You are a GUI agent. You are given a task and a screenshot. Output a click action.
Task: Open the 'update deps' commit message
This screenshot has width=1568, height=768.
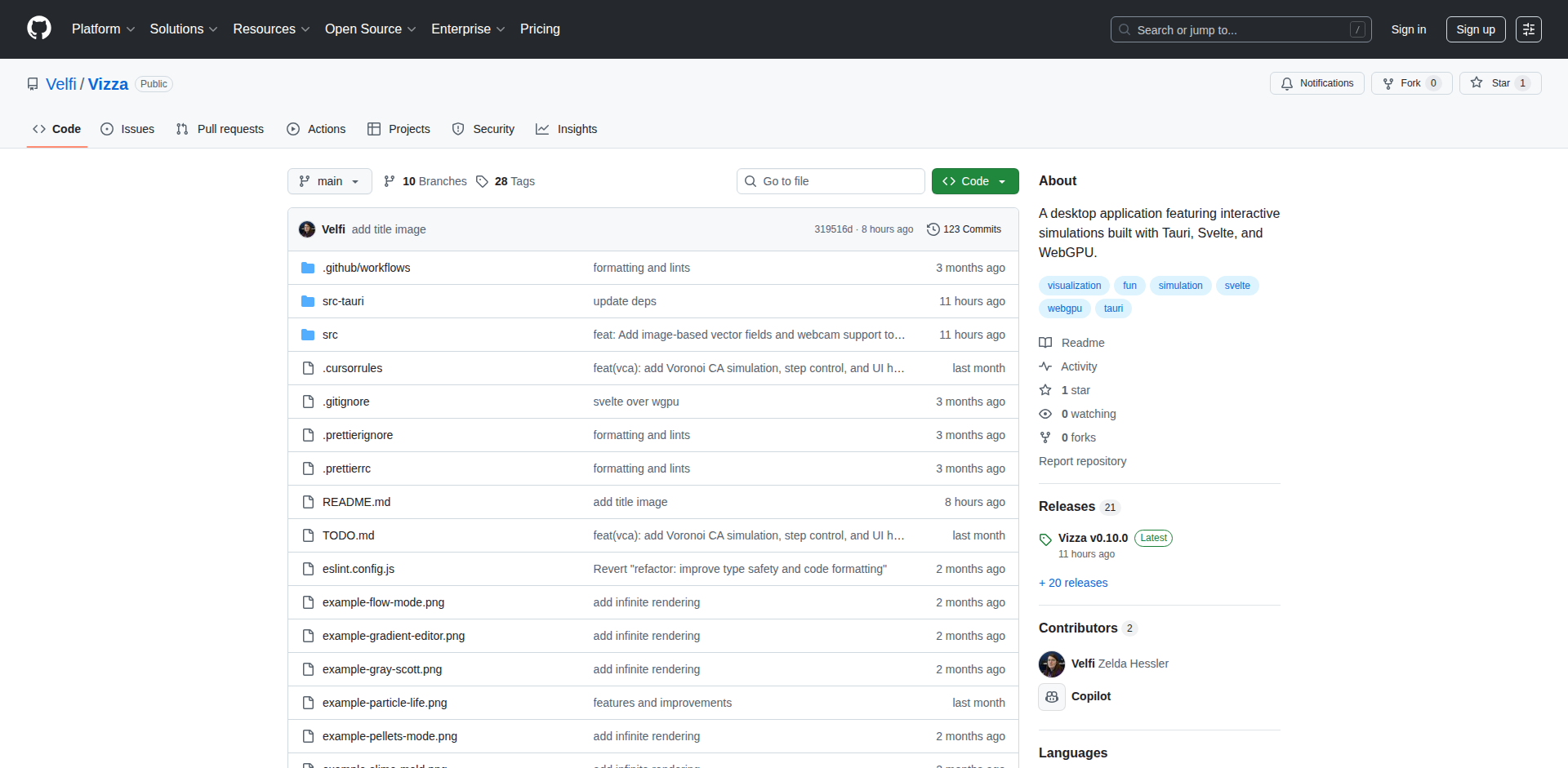click(625, 301)
